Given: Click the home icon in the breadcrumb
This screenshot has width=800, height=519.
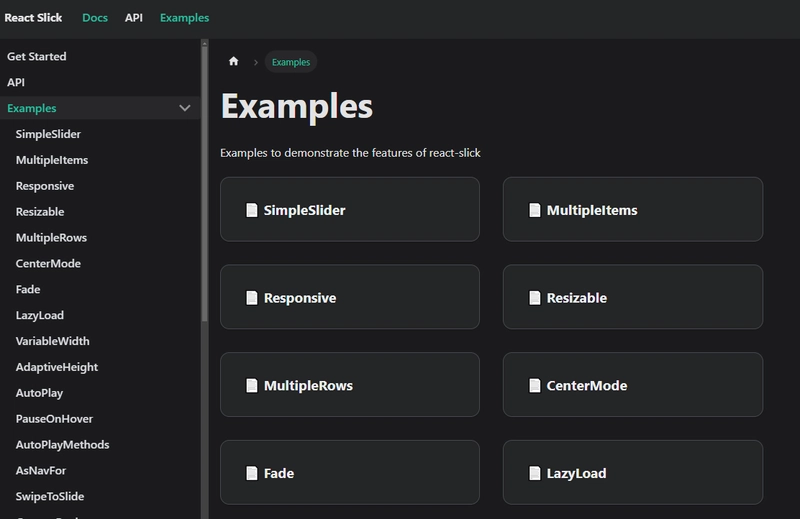Looking at the screenshot, I should click(234, 62).
